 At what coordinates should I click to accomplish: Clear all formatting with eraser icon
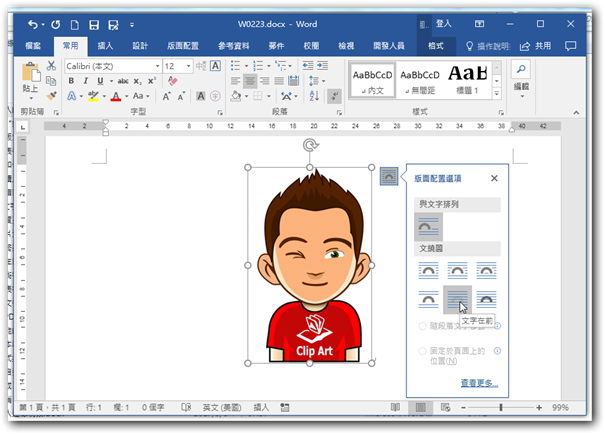(172, 81)
